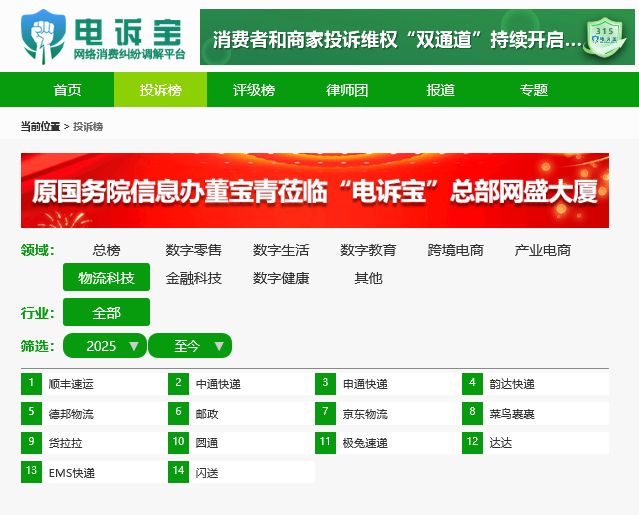Click the red 董宝青 banner image
Image resolution: width=639 pixels, height=515 pixels.
(315, 190)
